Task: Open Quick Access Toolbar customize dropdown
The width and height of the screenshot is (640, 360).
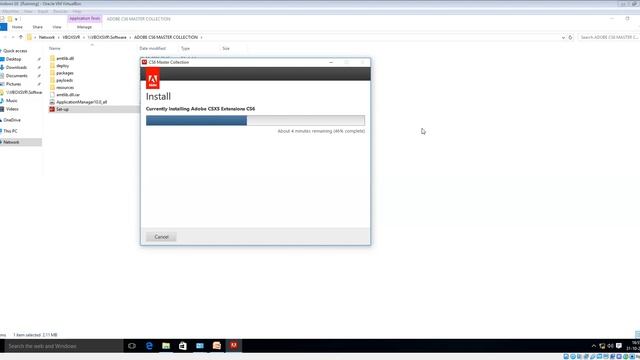Action: (x=16, y=19)
